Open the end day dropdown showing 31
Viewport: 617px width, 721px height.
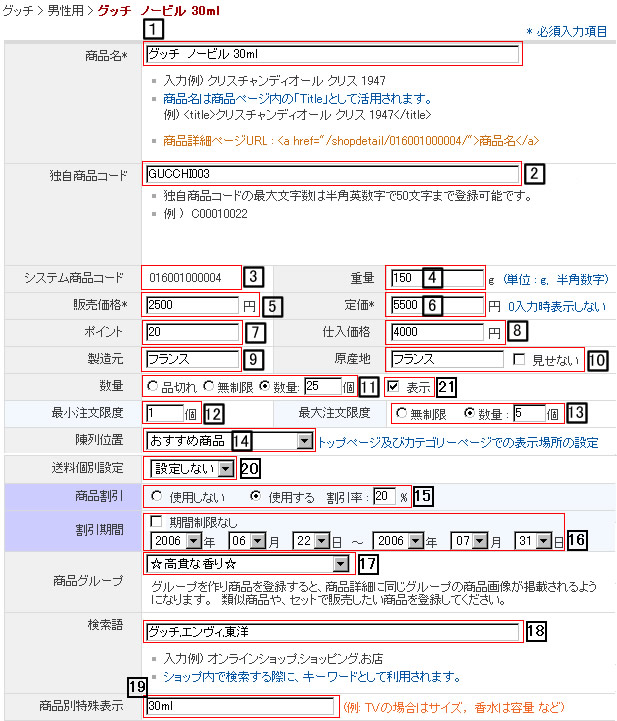[533, 541]
